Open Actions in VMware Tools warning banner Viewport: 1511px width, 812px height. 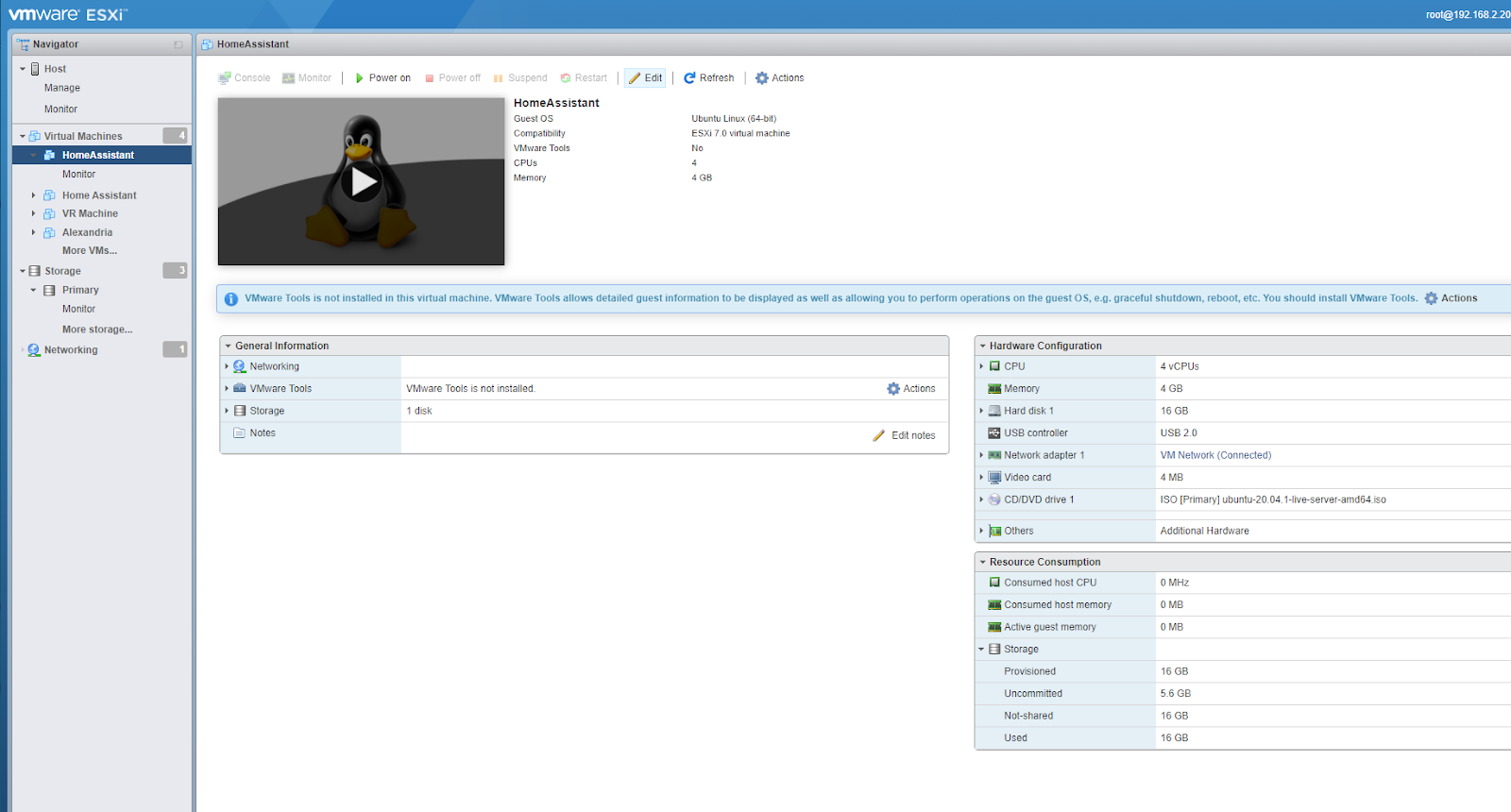click(1451, 298)
